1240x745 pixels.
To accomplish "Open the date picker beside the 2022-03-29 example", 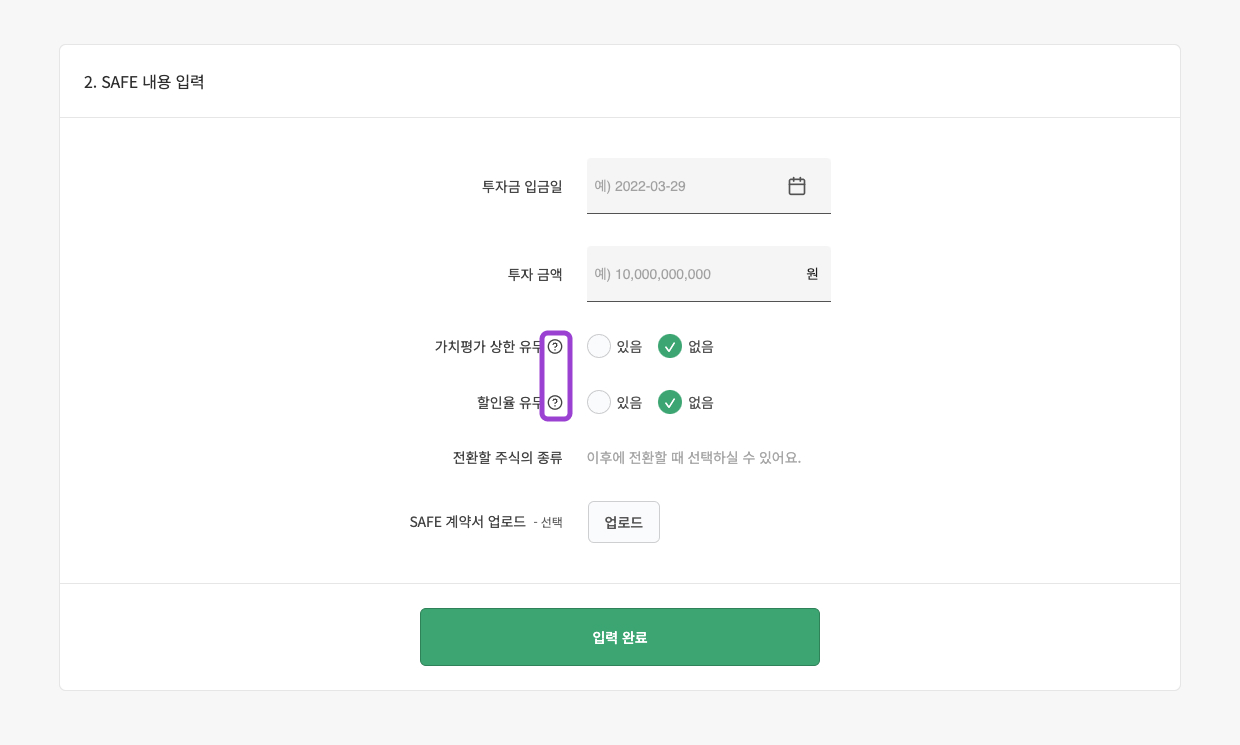I will tap(797, 186).
